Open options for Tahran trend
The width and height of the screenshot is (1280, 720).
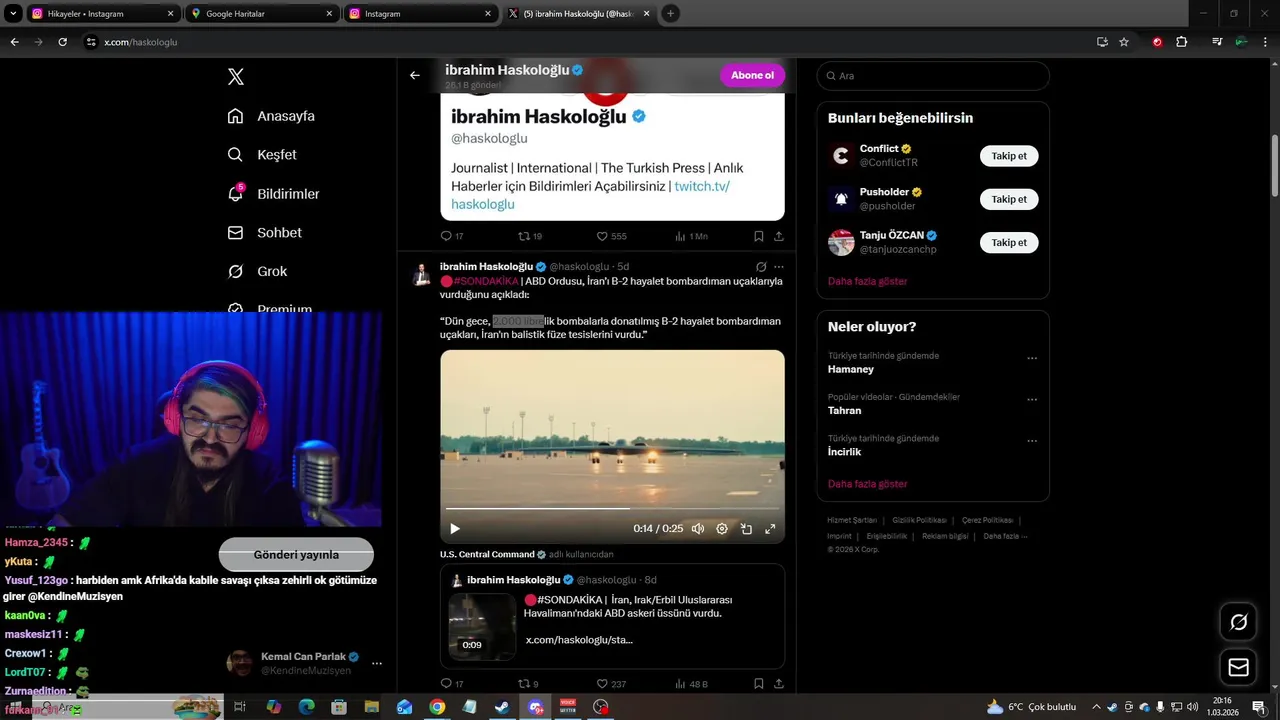pyautogui.click(x=1032, y=399)
